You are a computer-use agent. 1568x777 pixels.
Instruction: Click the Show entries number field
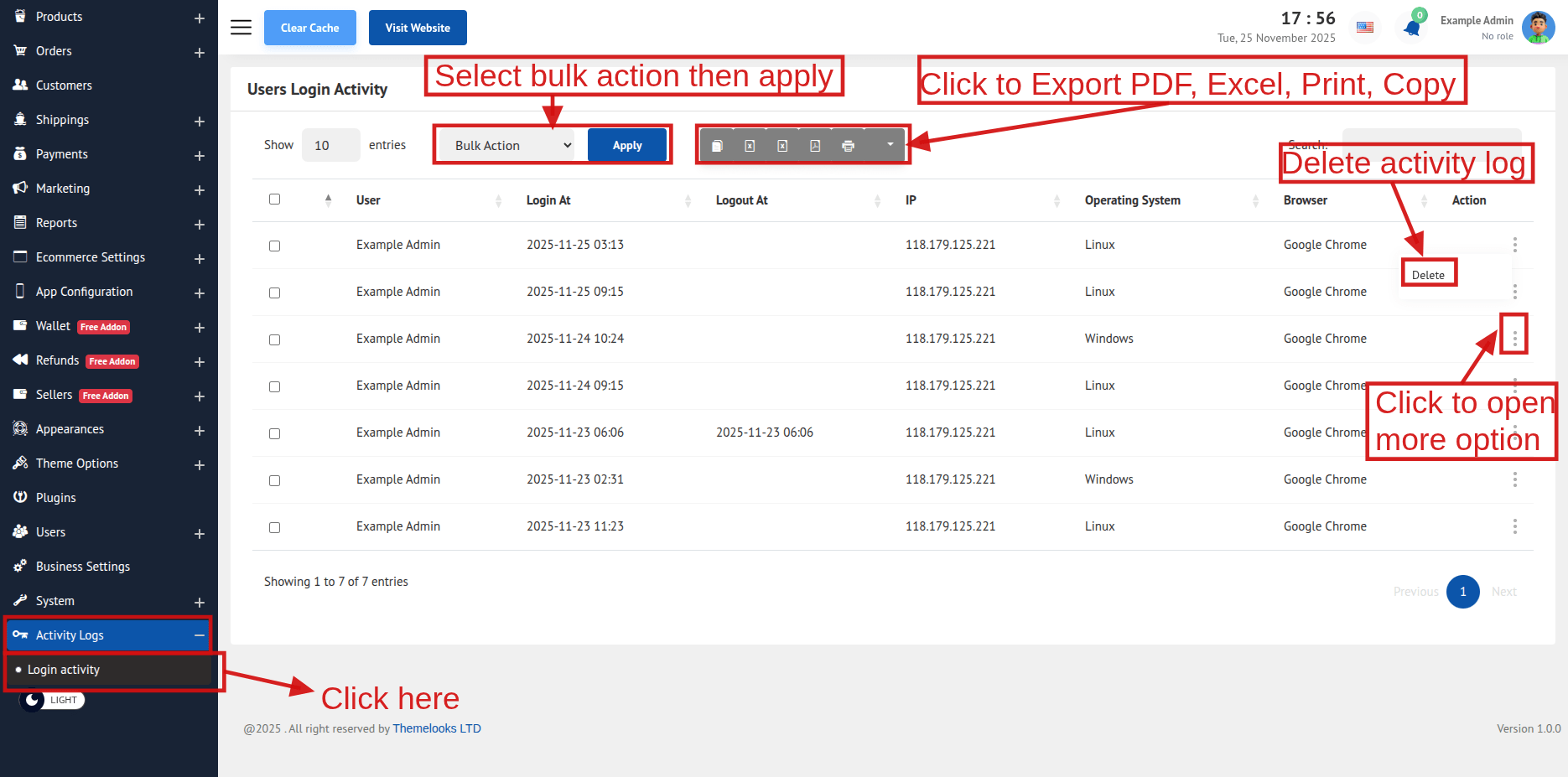(330, 146)
